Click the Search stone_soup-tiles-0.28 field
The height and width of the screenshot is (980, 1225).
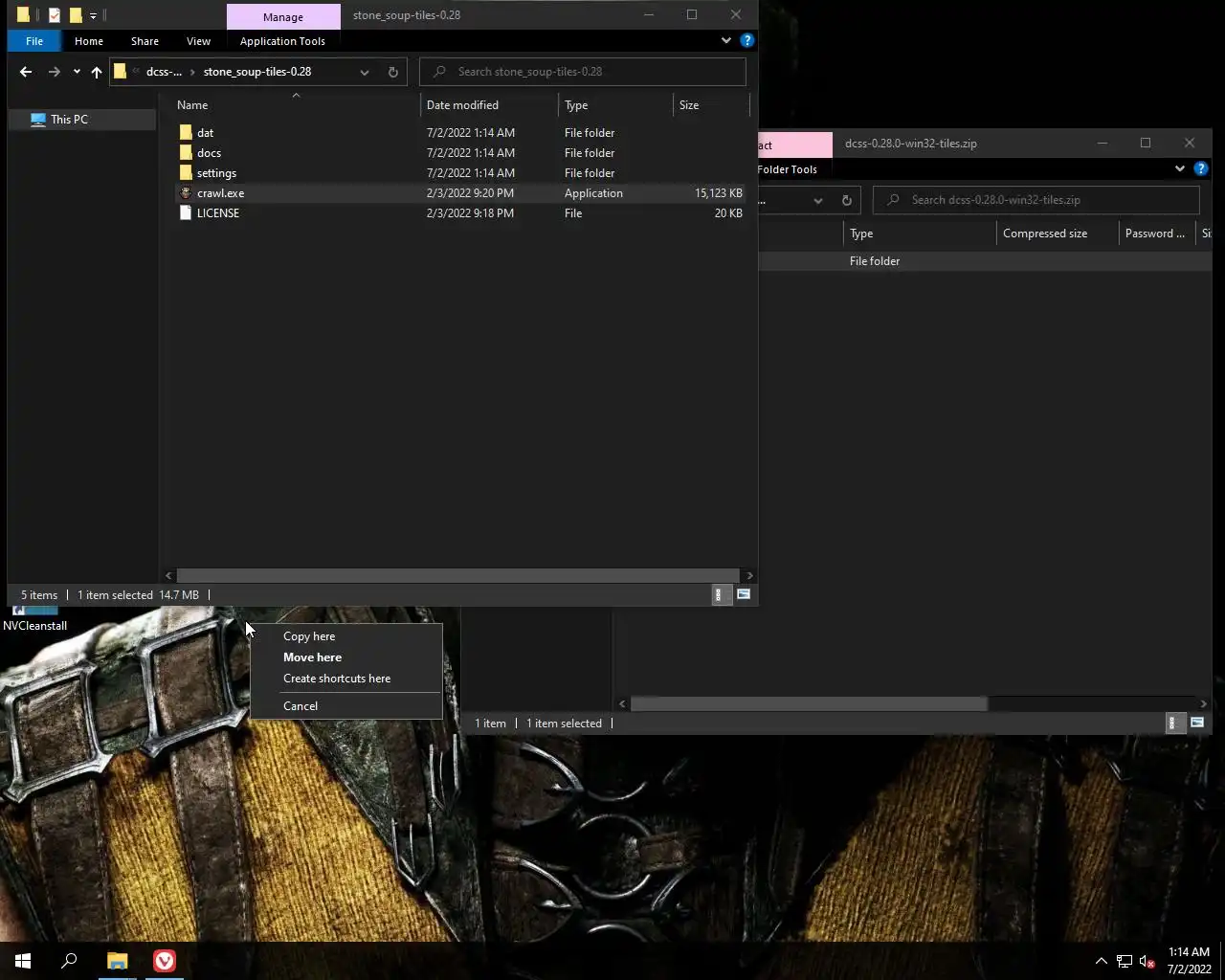[x=583, y=72]
